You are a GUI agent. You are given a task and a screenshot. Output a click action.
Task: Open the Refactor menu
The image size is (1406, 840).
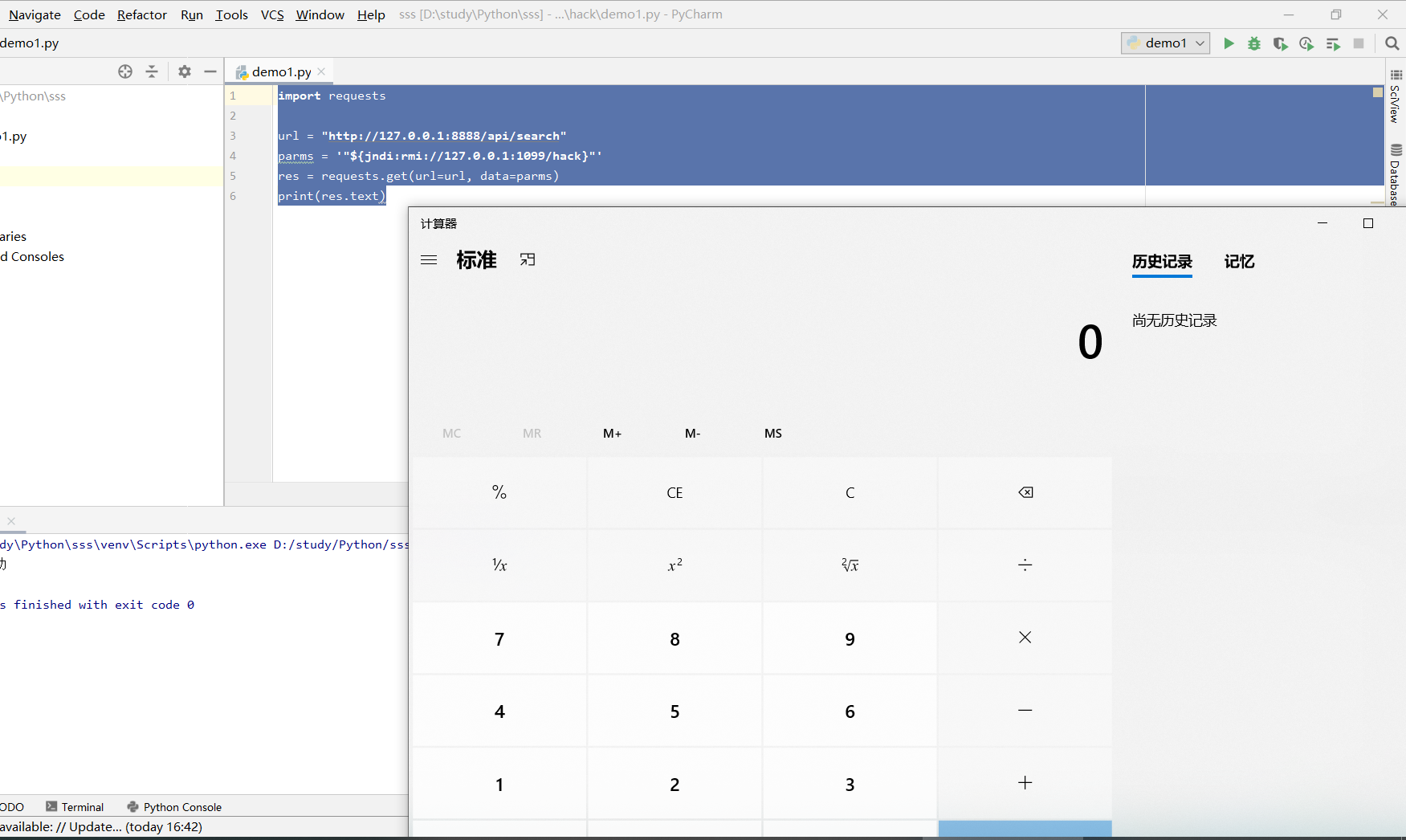click(x=141, y=14)
